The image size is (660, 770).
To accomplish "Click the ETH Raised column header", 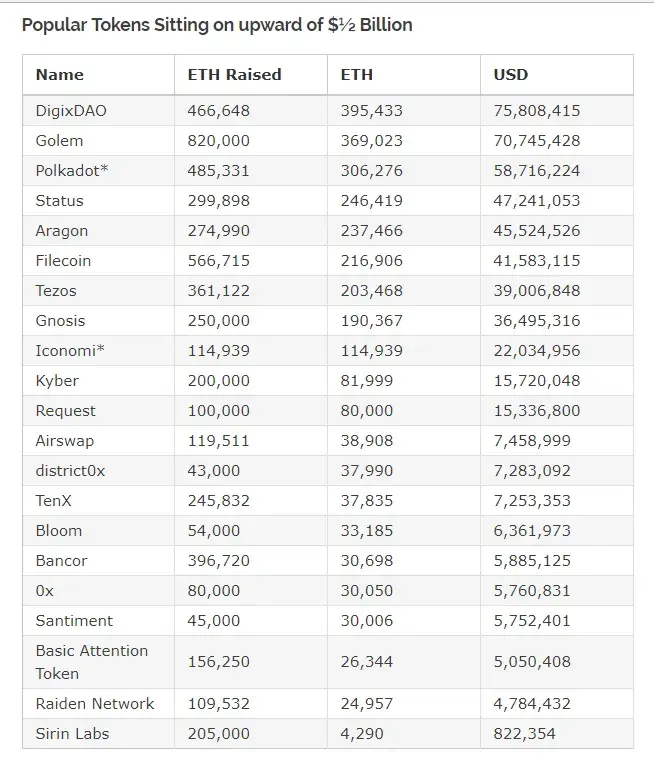I will point(234,75).
